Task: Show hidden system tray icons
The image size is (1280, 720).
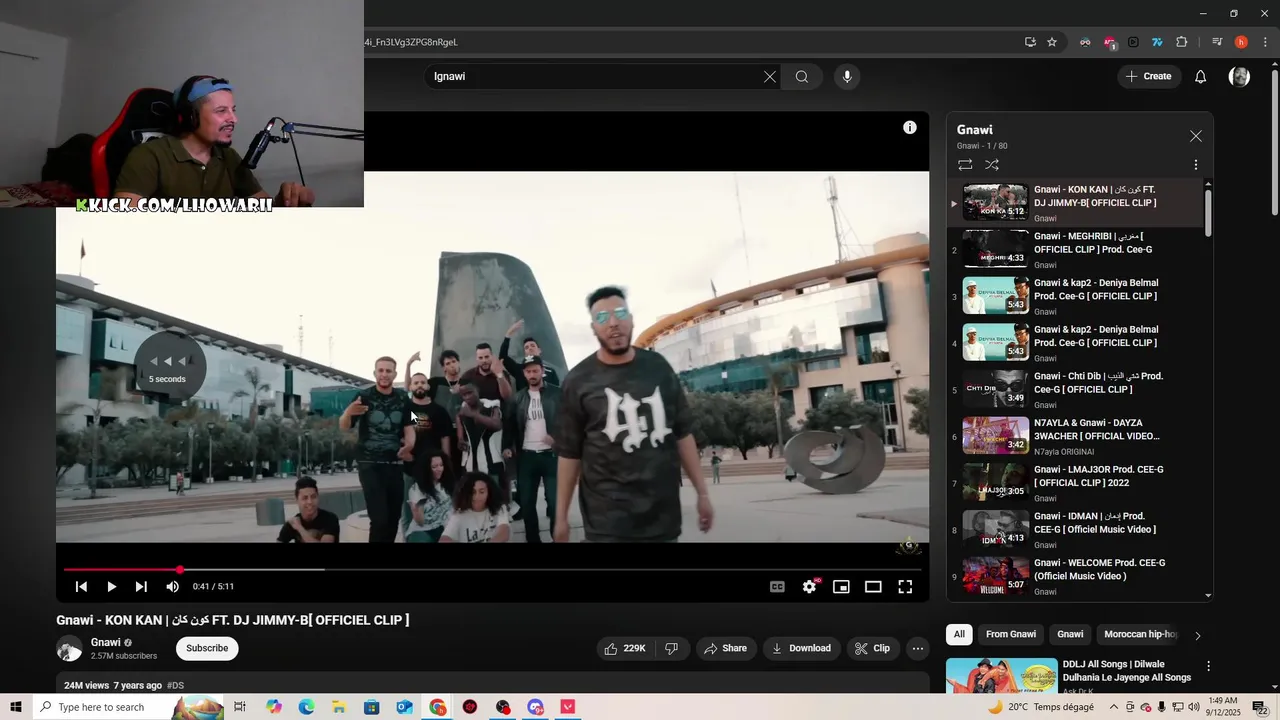Action: click(1114, 707)
